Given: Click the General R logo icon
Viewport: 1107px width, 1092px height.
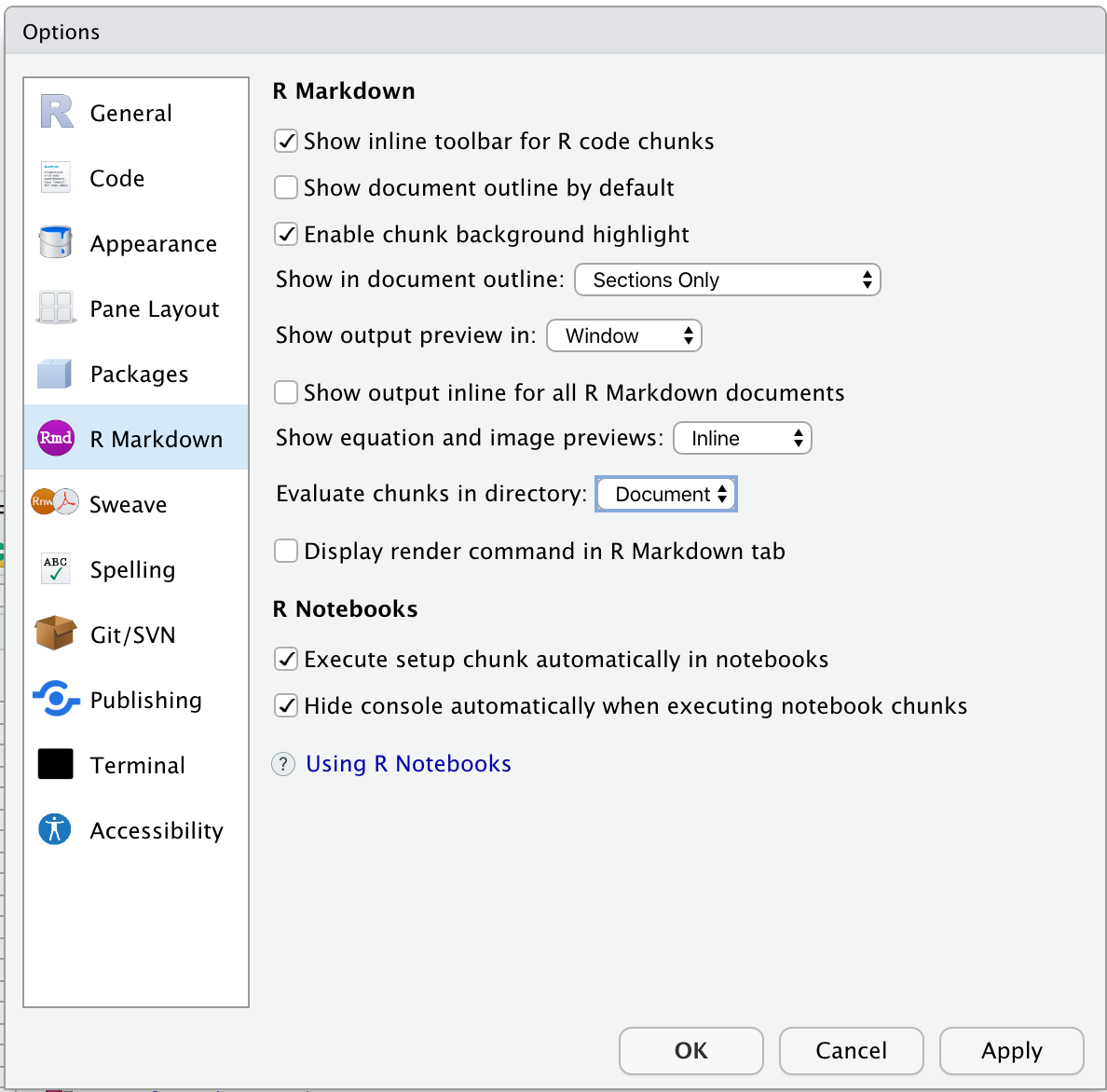Looking at the screenshot, I should [x=57, y=112].
